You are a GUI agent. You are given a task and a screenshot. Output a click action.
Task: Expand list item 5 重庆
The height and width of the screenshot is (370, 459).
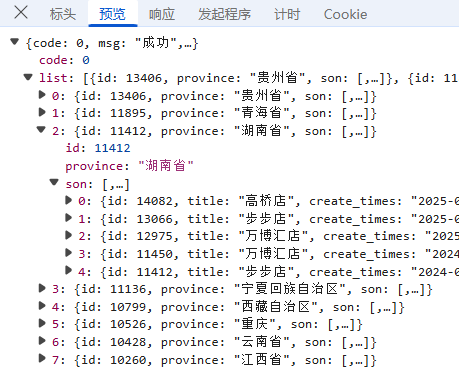point(42,323)
